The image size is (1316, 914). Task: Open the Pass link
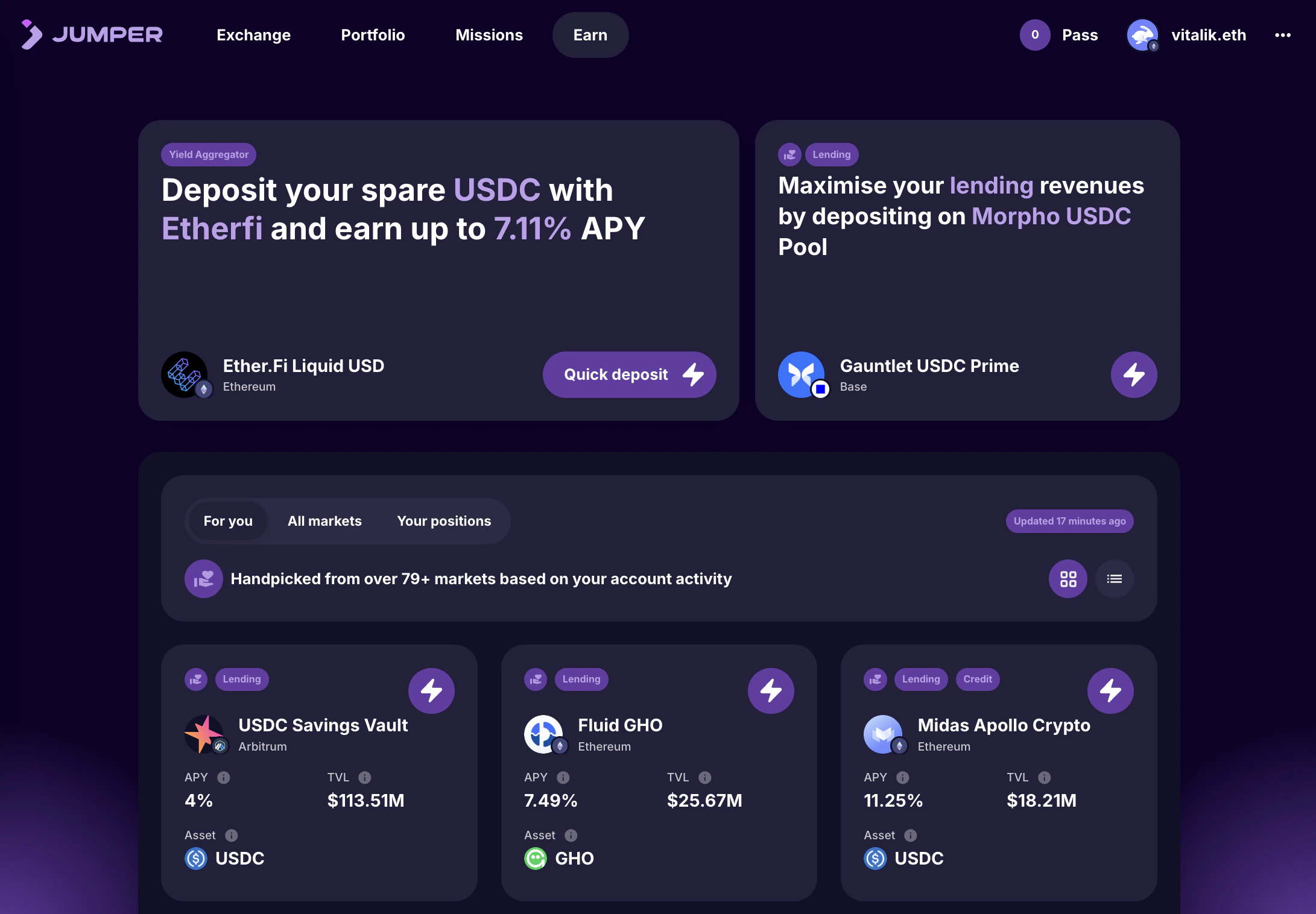(1080, 35)
